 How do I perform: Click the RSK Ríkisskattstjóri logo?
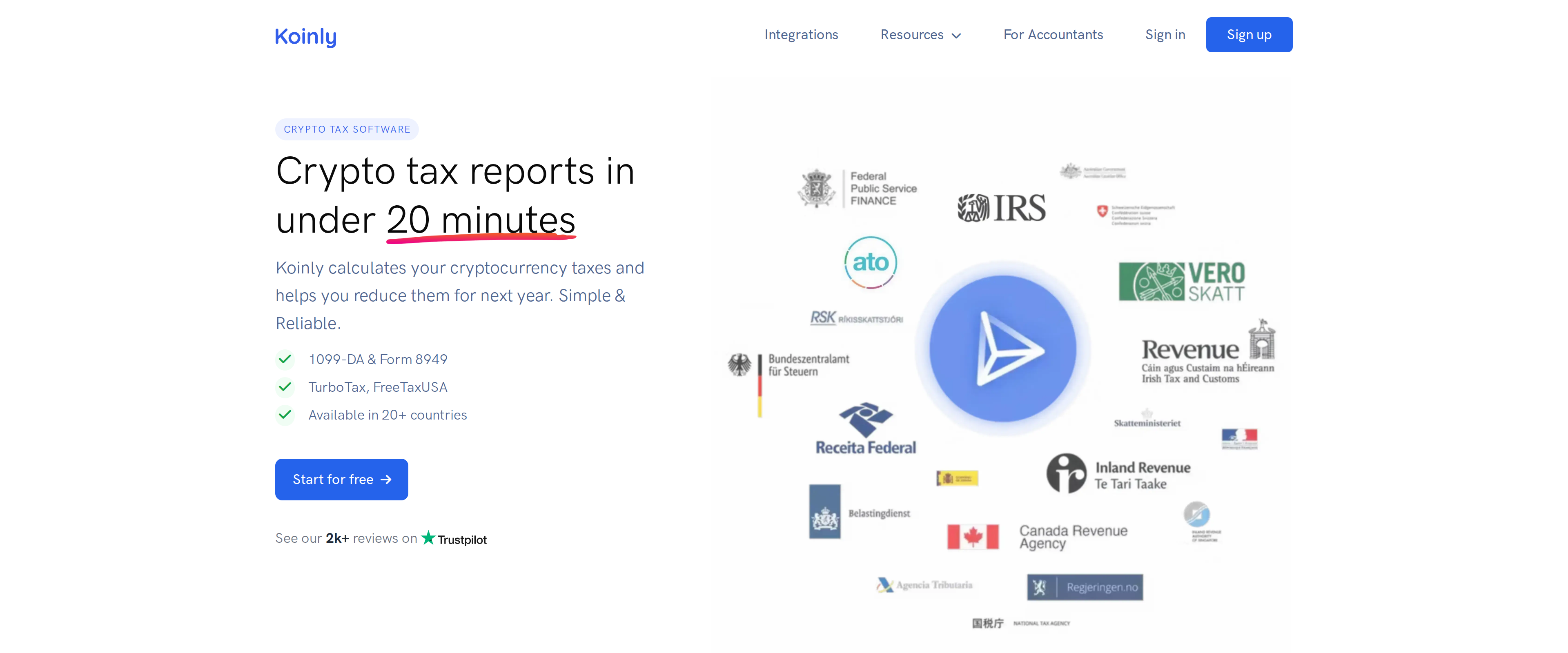coord(856,318)
